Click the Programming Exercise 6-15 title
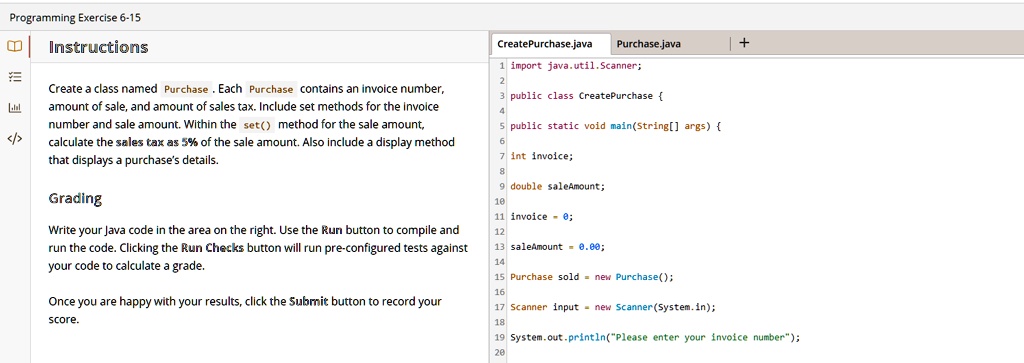Image resolution: width=1024 pixels, height=363 pixels. (74, 18)
